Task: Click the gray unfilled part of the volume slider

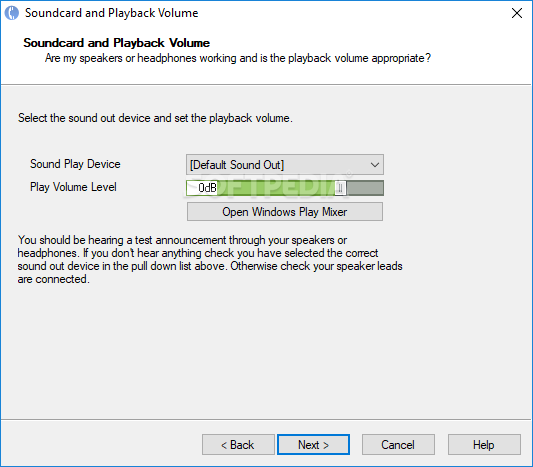Action: (365, 188)
